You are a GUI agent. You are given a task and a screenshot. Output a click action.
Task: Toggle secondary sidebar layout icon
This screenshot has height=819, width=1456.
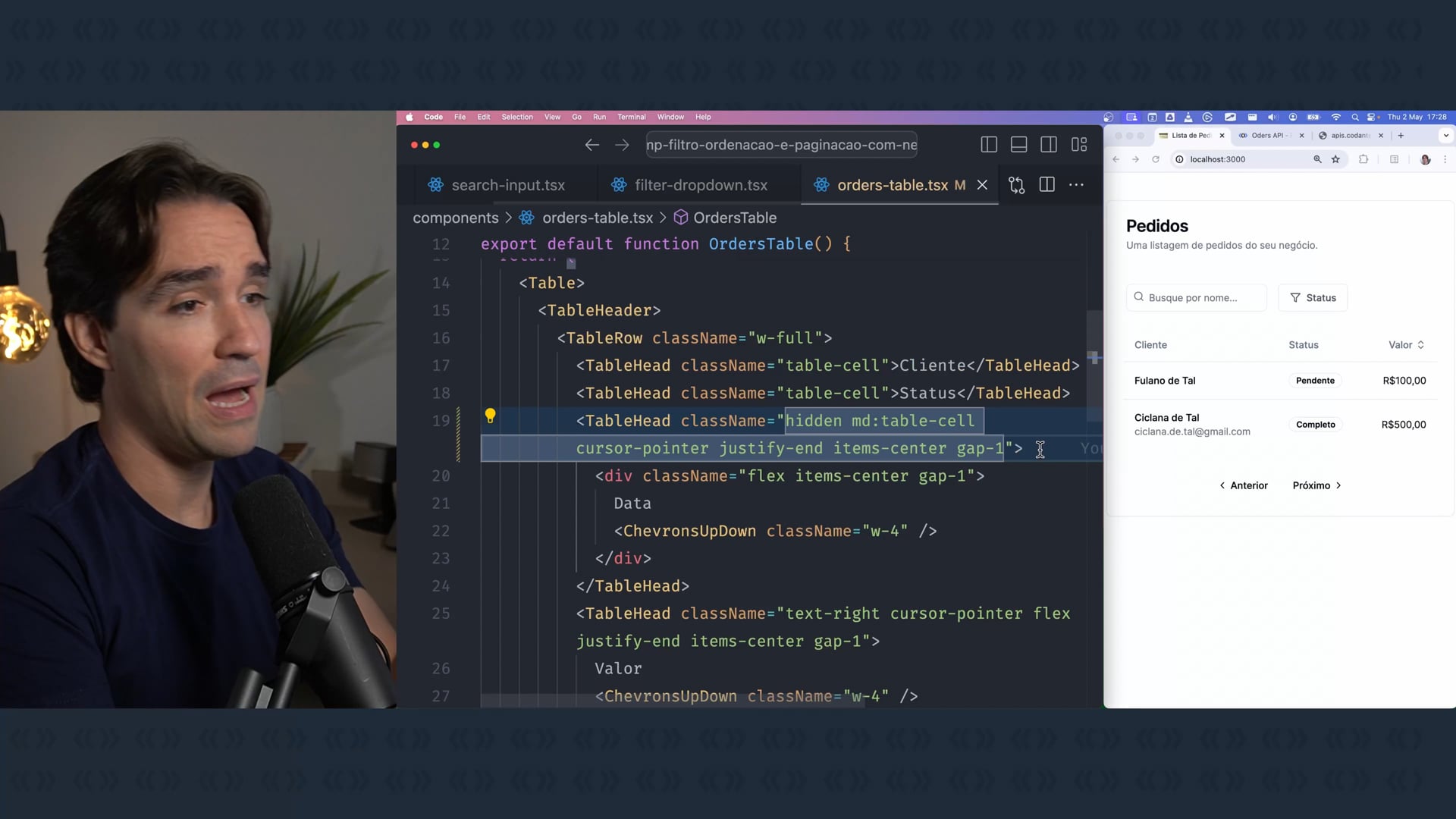(1049, 145)
